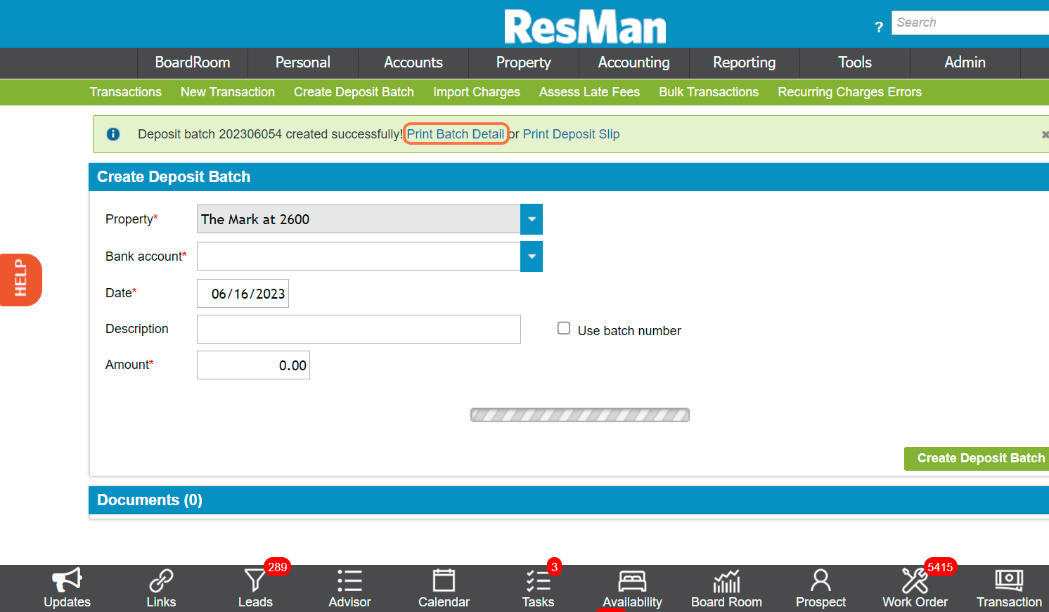Screen dimensions: 1049x612
Task: Select Create Deposit Batch in green bar
Action: click(x=354, y=92)
